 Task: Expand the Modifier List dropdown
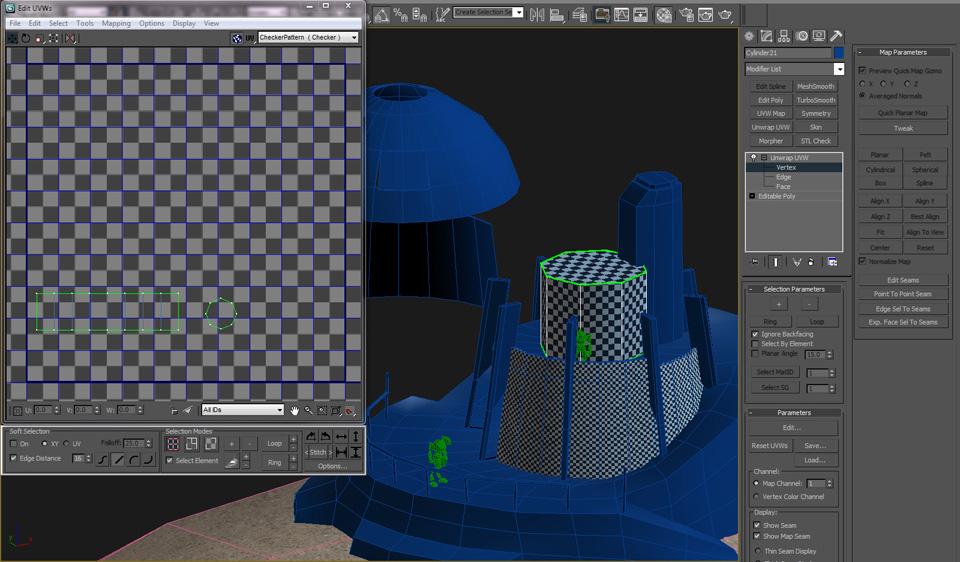pyautogui.click(x=839, y=69)
